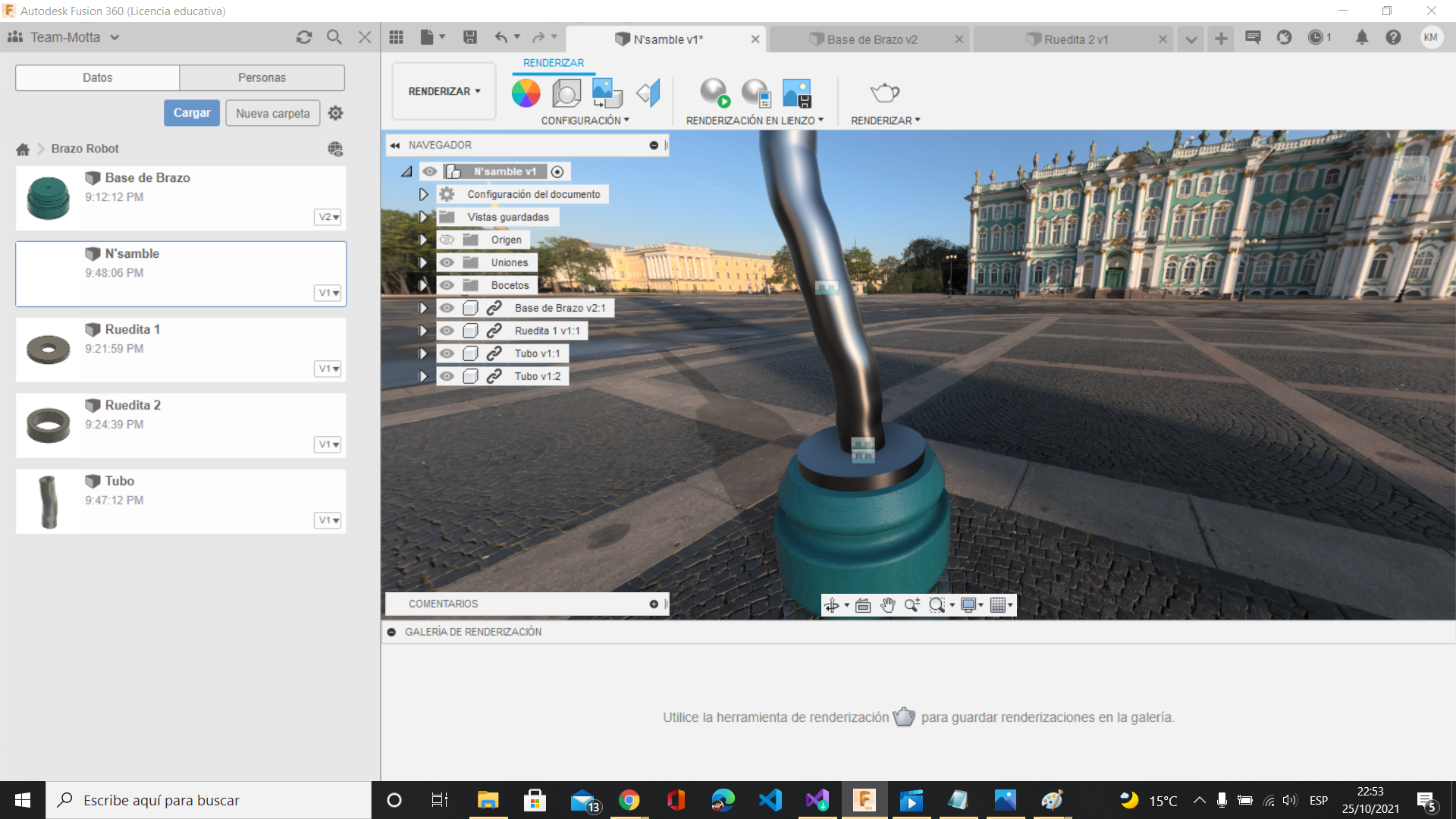This screenshot has width=1456, height=819.
Task: Activate the Look At navigation tool
Action: pos(863,604)
